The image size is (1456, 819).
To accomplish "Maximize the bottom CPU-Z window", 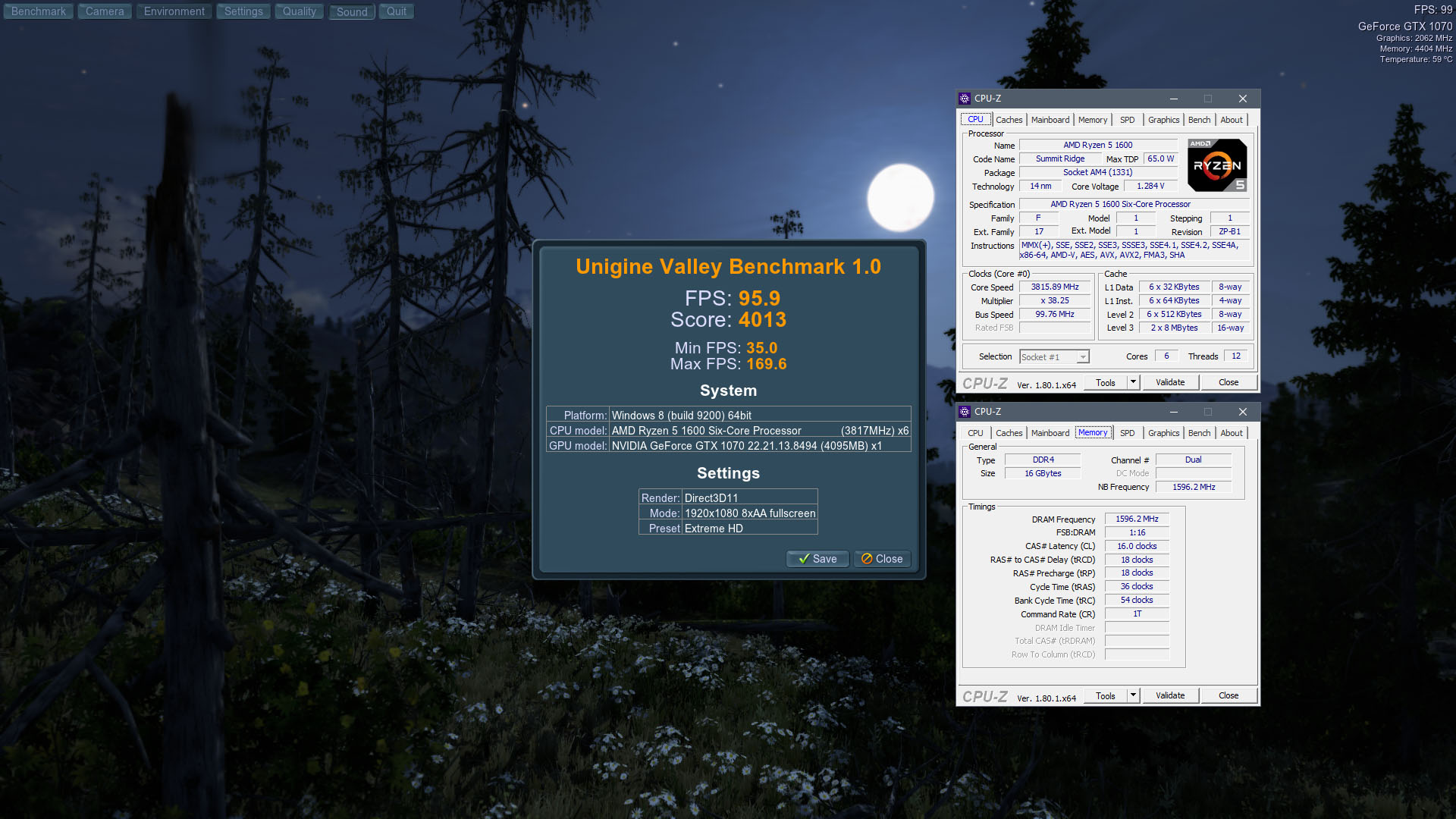I will pos(1208,412).
